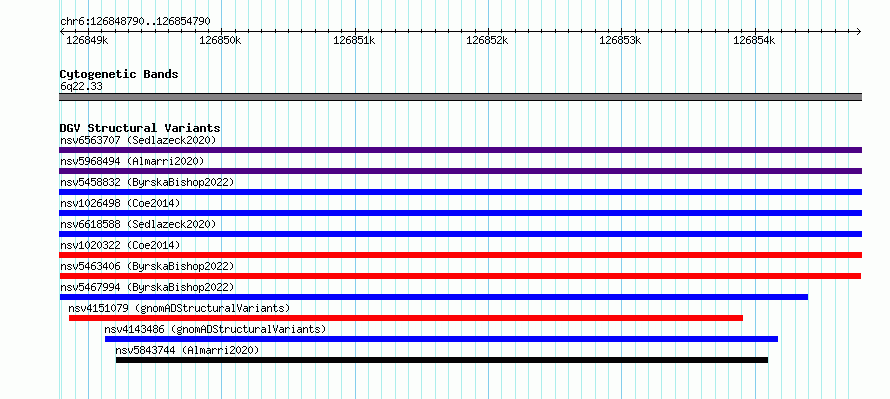Click the chr6:126848790..126854790 region label

135,22
